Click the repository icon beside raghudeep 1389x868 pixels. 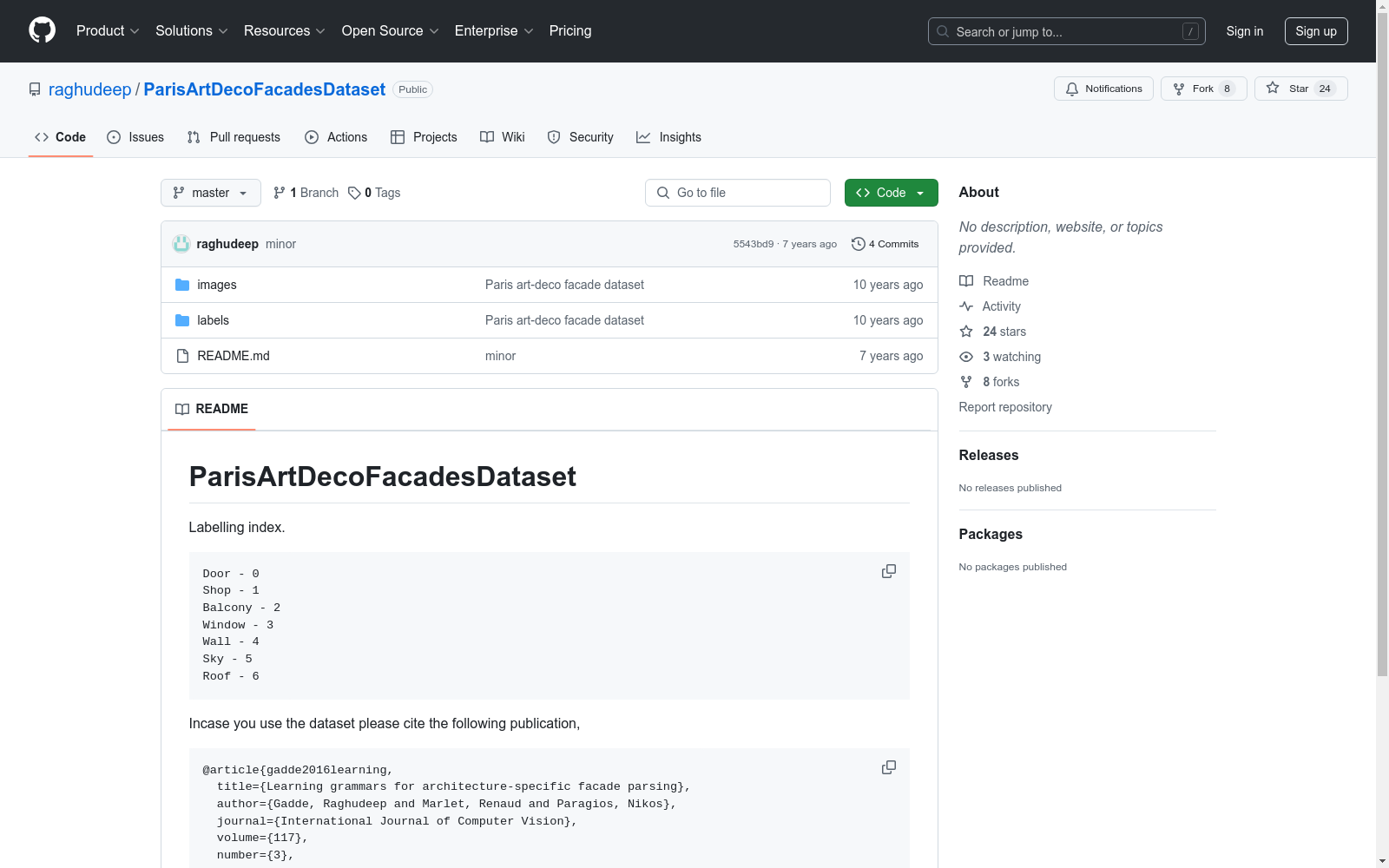[35, 89]
